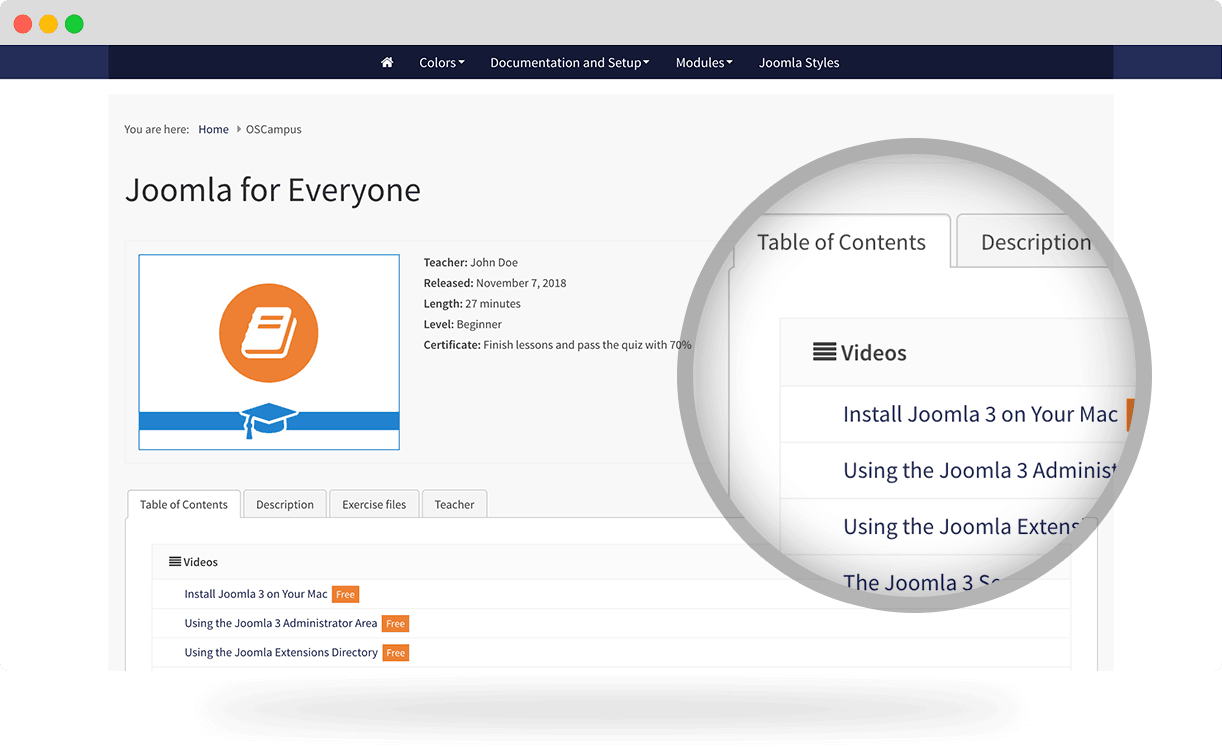1222x748 pixels.
Task: Click the macOS red close button
Action: 22,24
